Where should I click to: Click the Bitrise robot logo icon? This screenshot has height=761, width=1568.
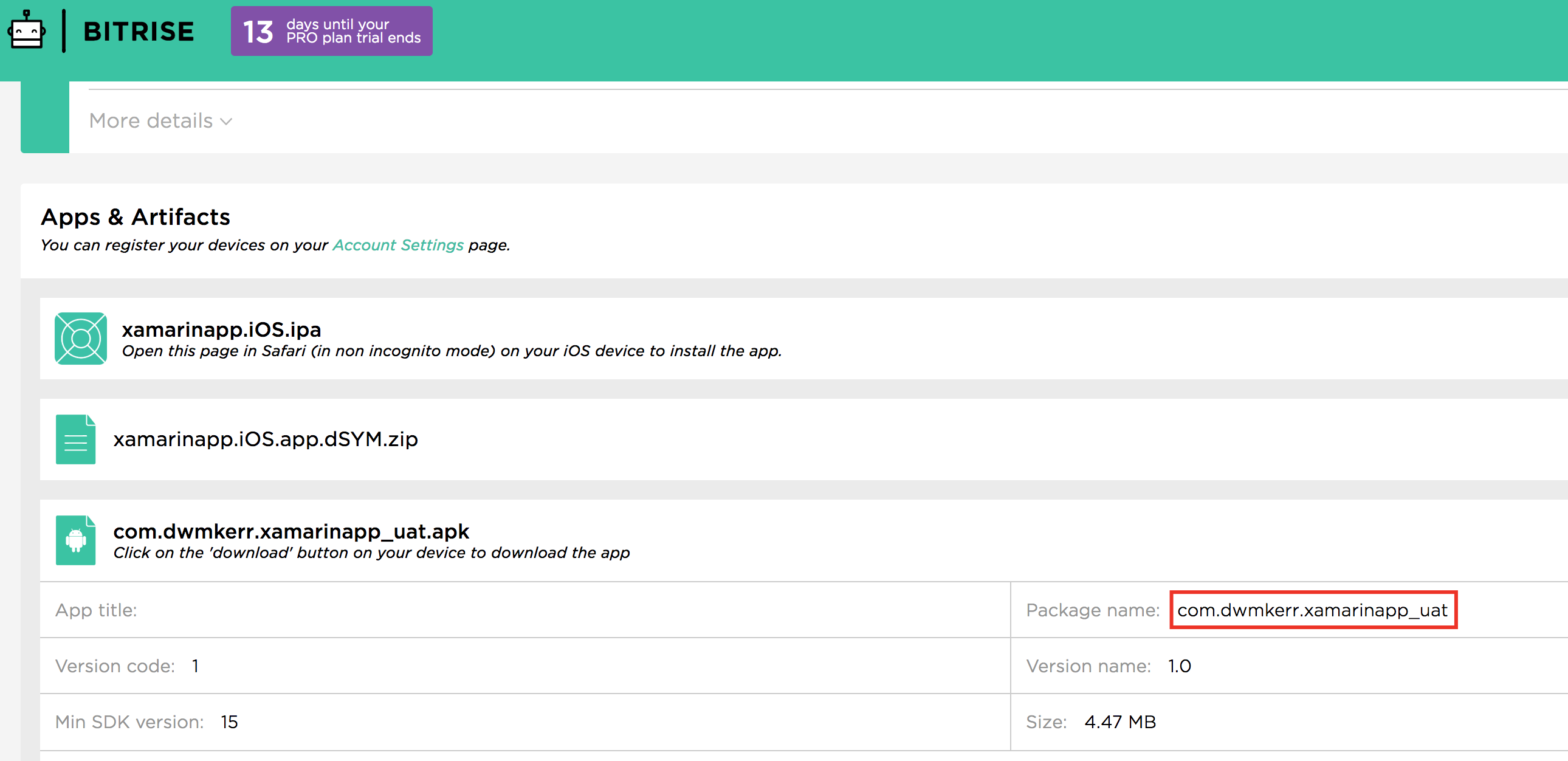26,30
